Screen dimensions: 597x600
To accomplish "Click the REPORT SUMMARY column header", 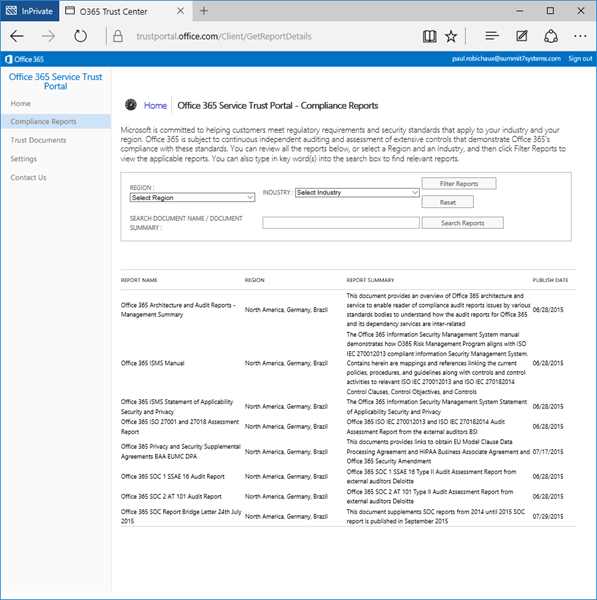I will pyautogui.click(x=370, y=280).
